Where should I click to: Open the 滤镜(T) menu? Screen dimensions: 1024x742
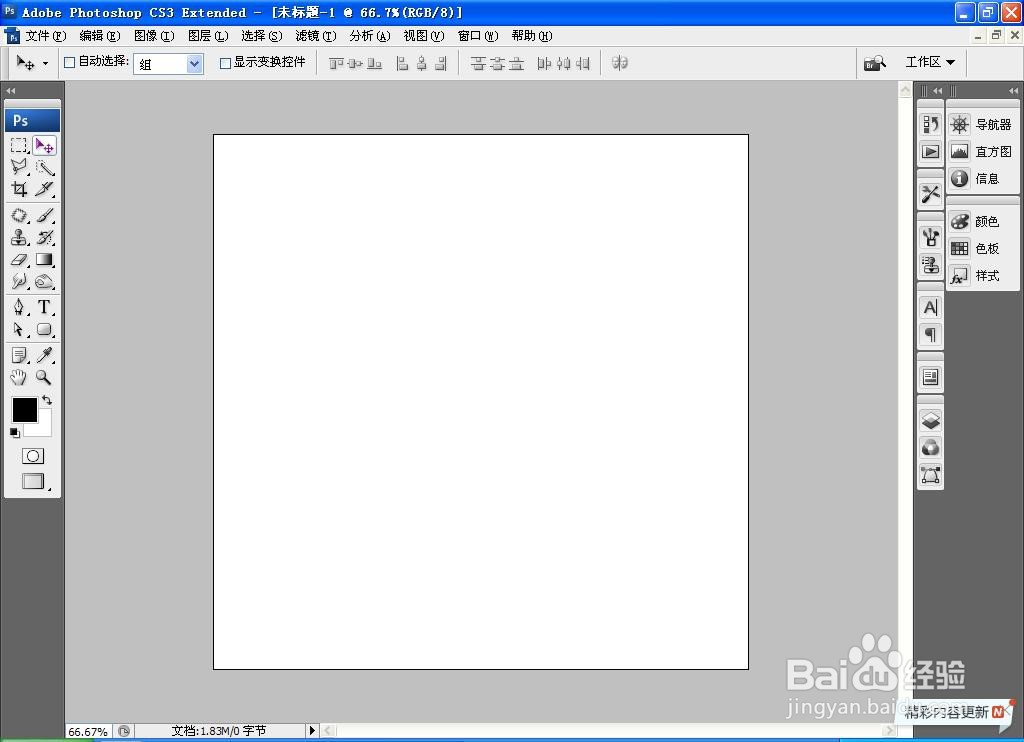click(x=316, y=36)
